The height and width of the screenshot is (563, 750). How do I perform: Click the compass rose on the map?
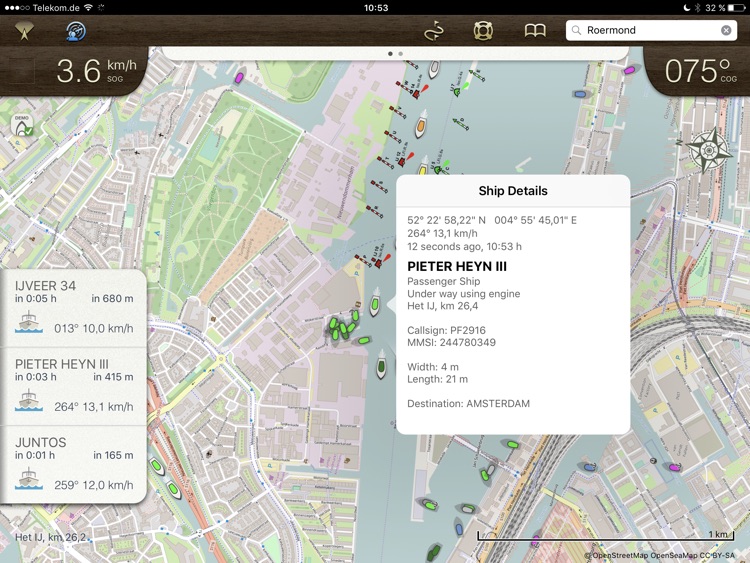tap(709, 151)
